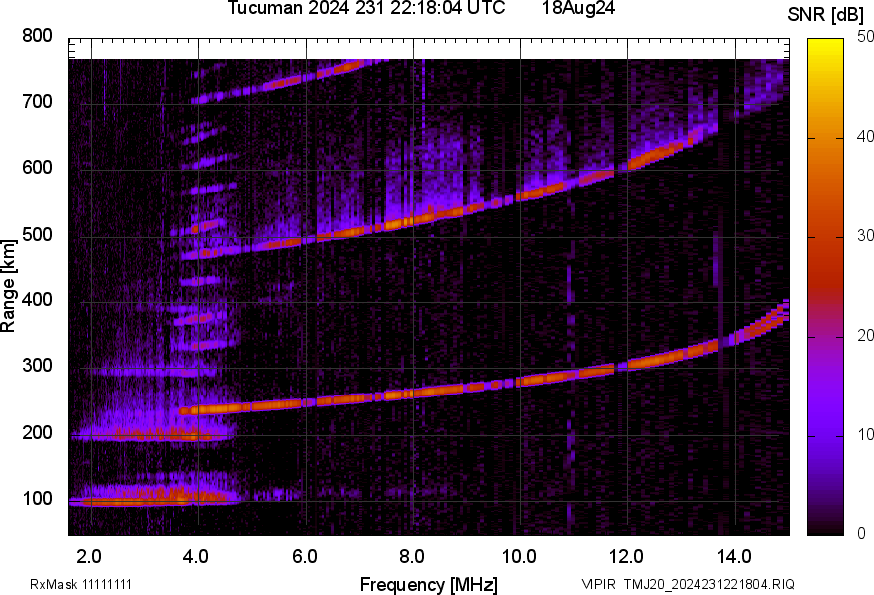Click the file name 'TMJ20_2024231221804.RIQ'

[709, 584]
